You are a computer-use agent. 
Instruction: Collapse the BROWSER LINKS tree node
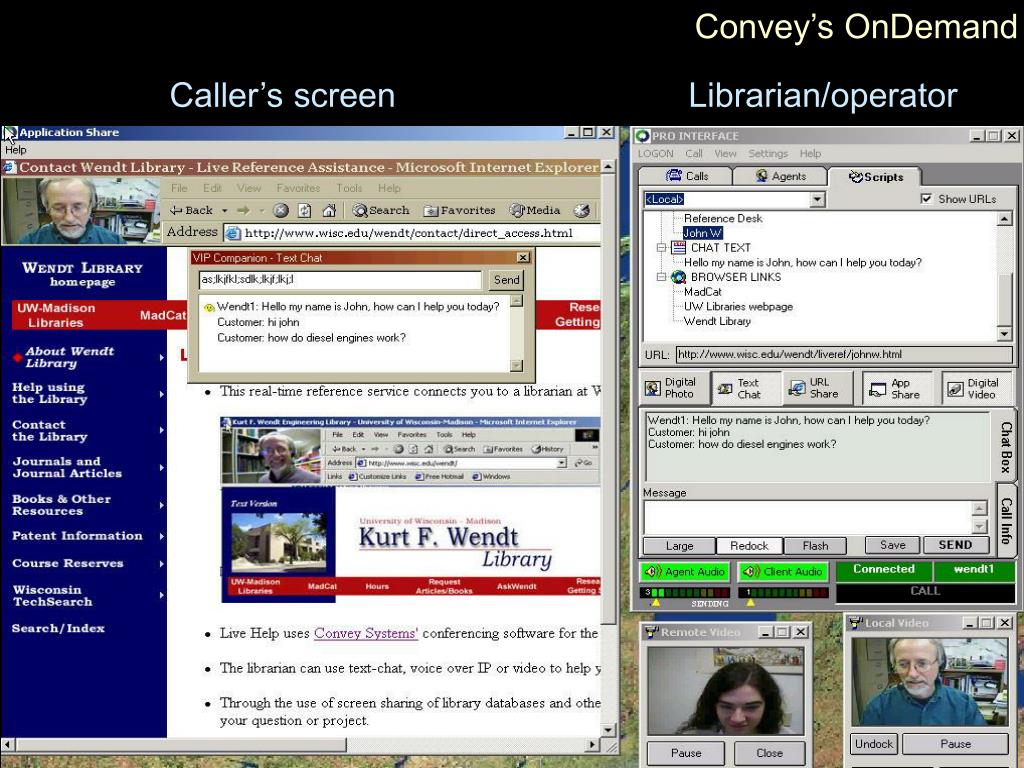tap(661, 277)
